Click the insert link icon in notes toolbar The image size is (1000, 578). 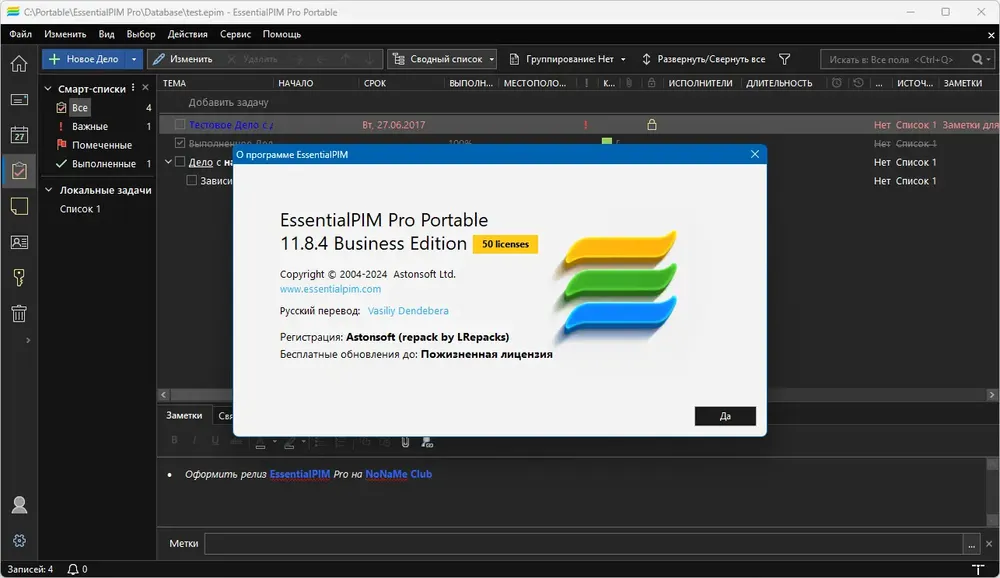tap(427, 442)
